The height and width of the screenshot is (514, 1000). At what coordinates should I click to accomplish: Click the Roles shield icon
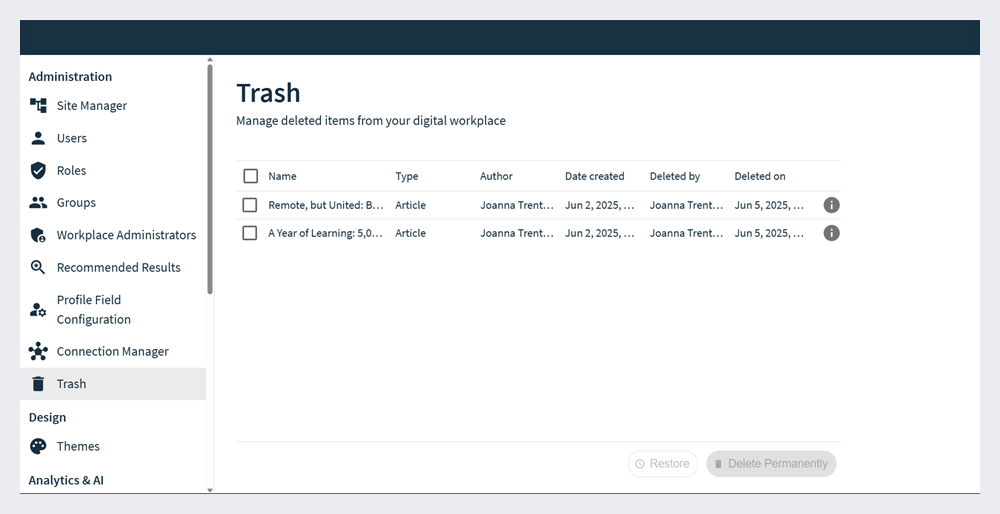coord(38,170)
